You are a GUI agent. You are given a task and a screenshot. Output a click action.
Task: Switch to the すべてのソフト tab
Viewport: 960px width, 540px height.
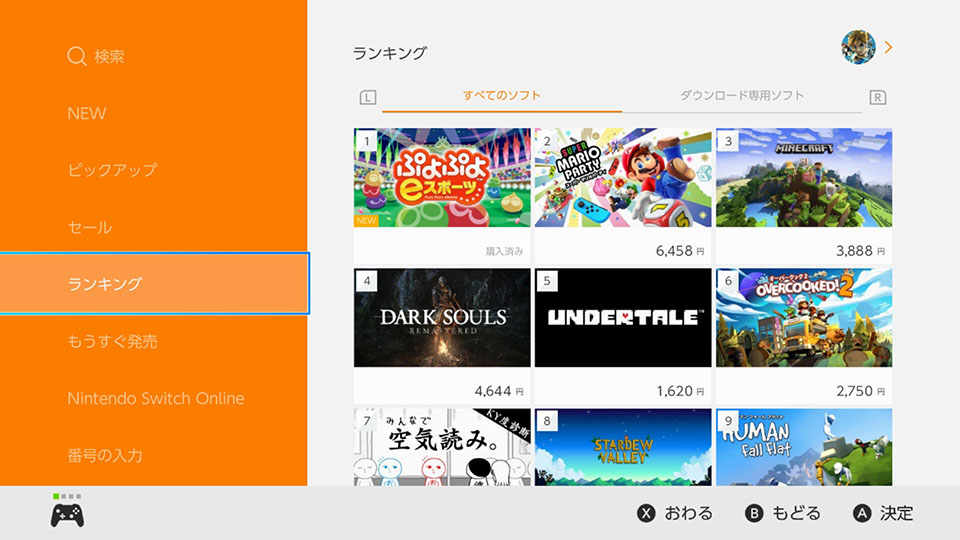[x=501, y=96]
